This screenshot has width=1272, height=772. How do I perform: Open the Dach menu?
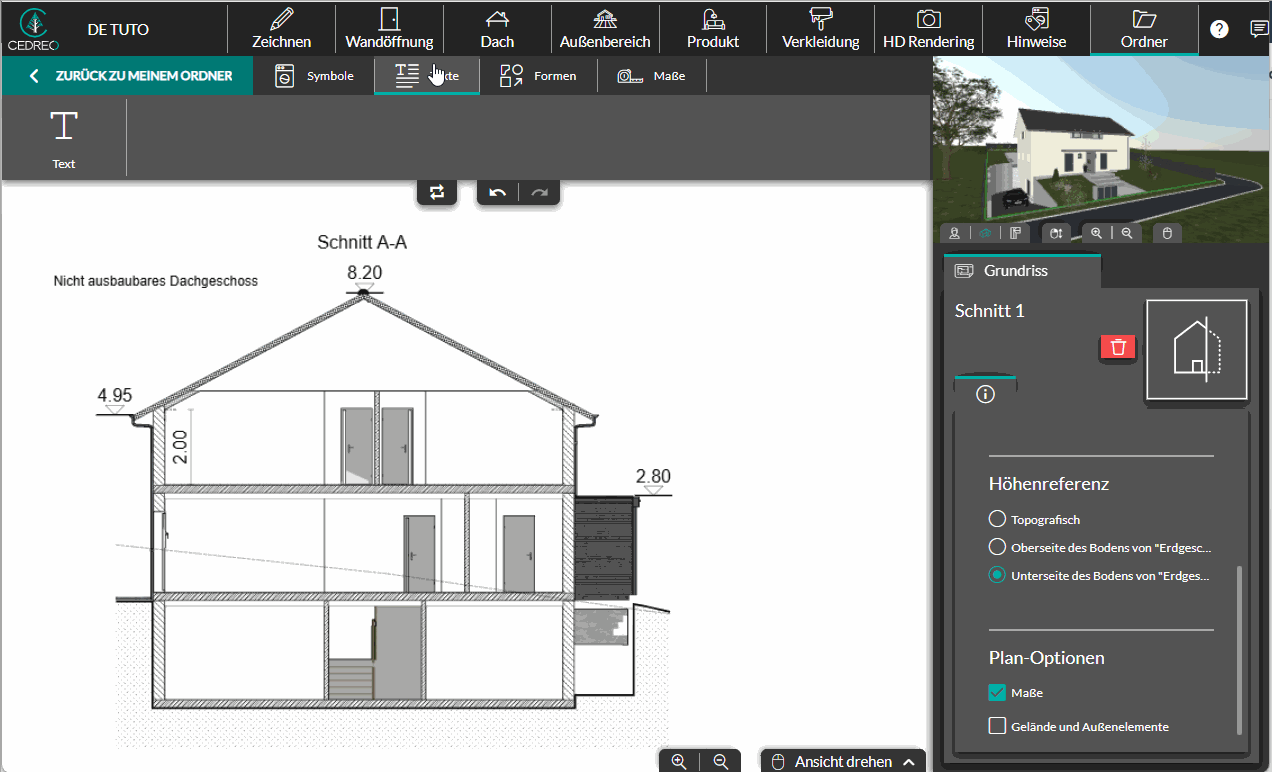[497, 29]
